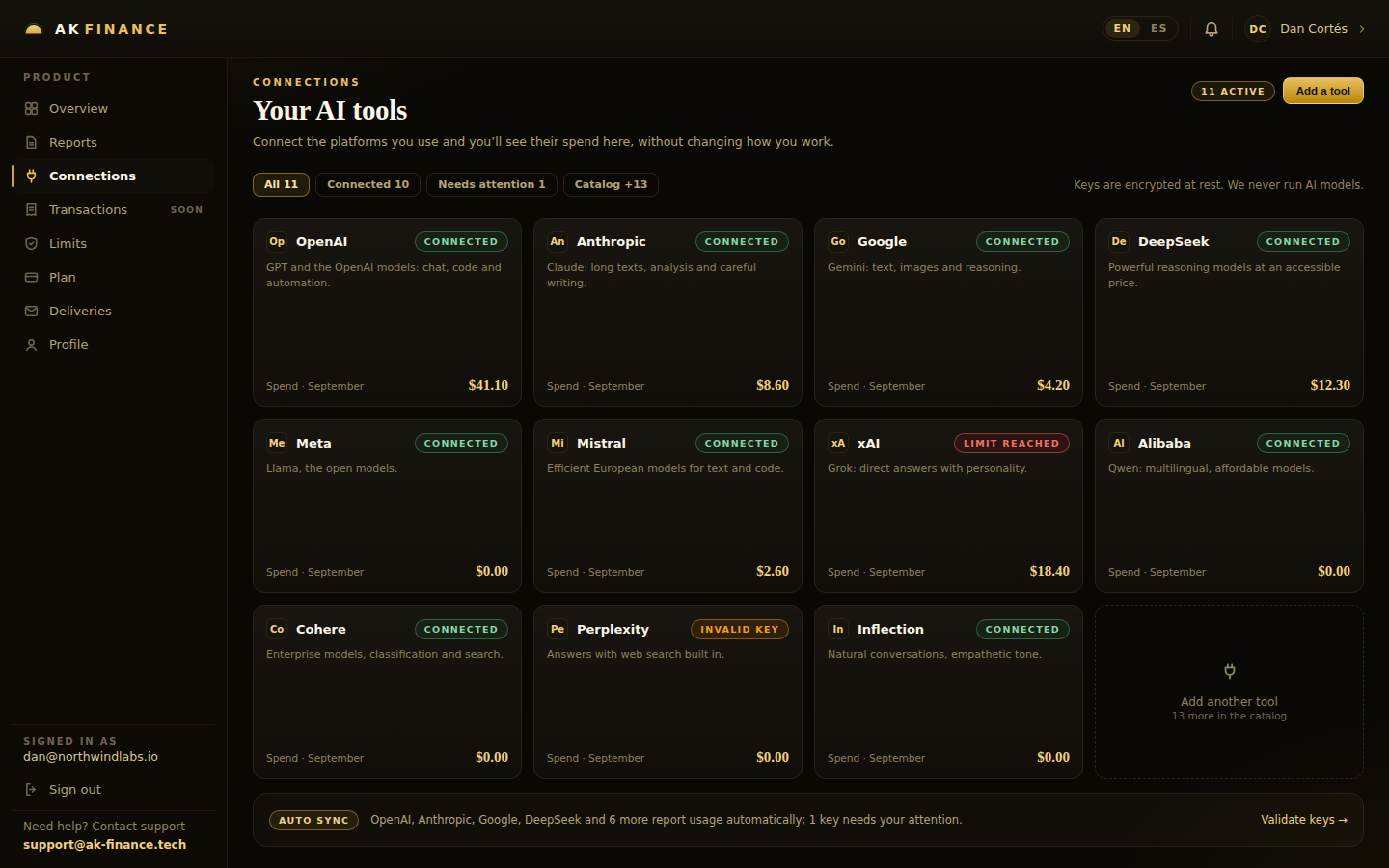Click the Sign out arrow icon

tap(32, 790)
